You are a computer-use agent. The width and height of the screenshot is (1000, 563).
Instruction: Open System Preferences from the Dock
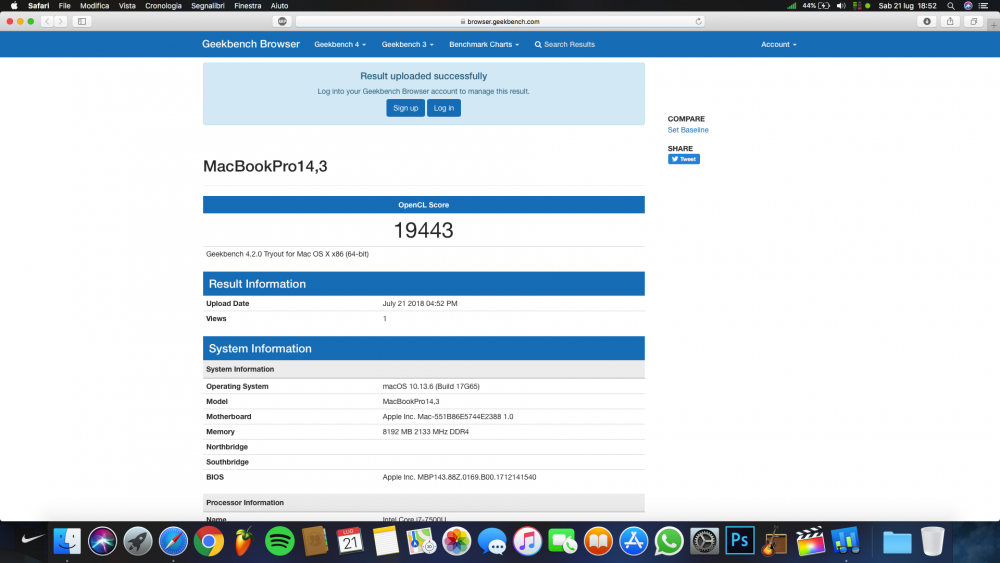(704, 541)
